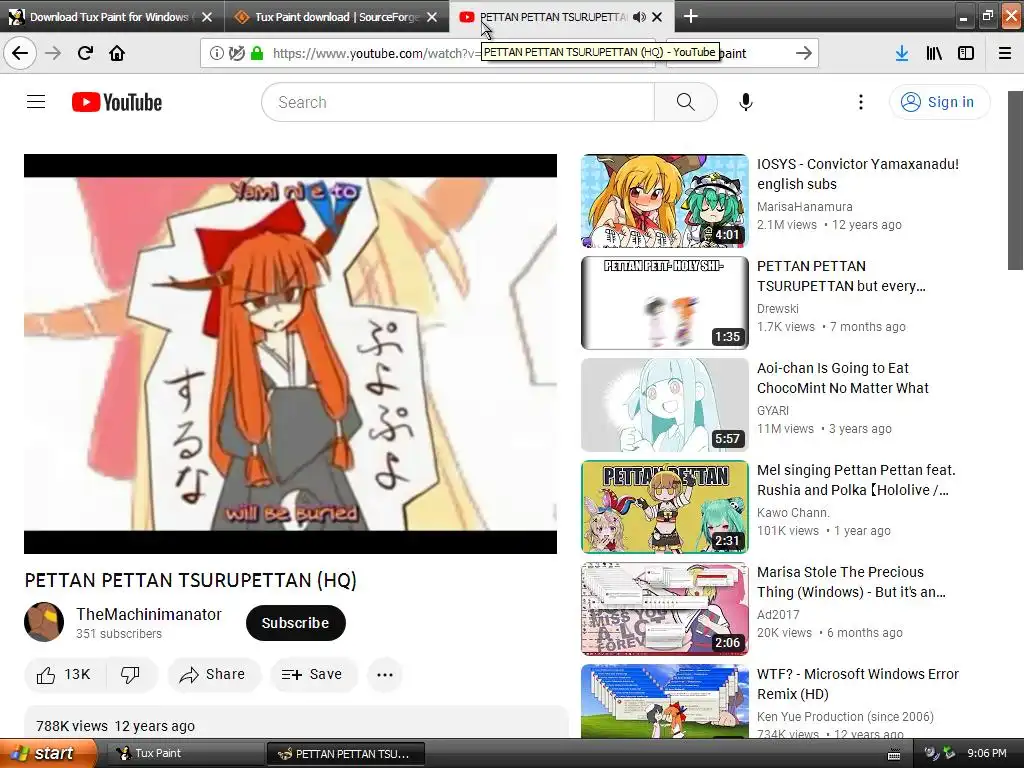The height and width of the screenshot is (768, 1024).
Task: Open Aoi-chan Is Going to Eat title
Action: 842,377
